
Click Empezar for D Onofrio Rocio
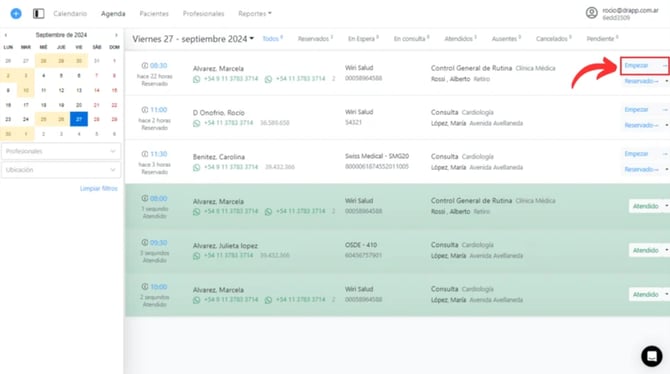(x=636, y=109)
